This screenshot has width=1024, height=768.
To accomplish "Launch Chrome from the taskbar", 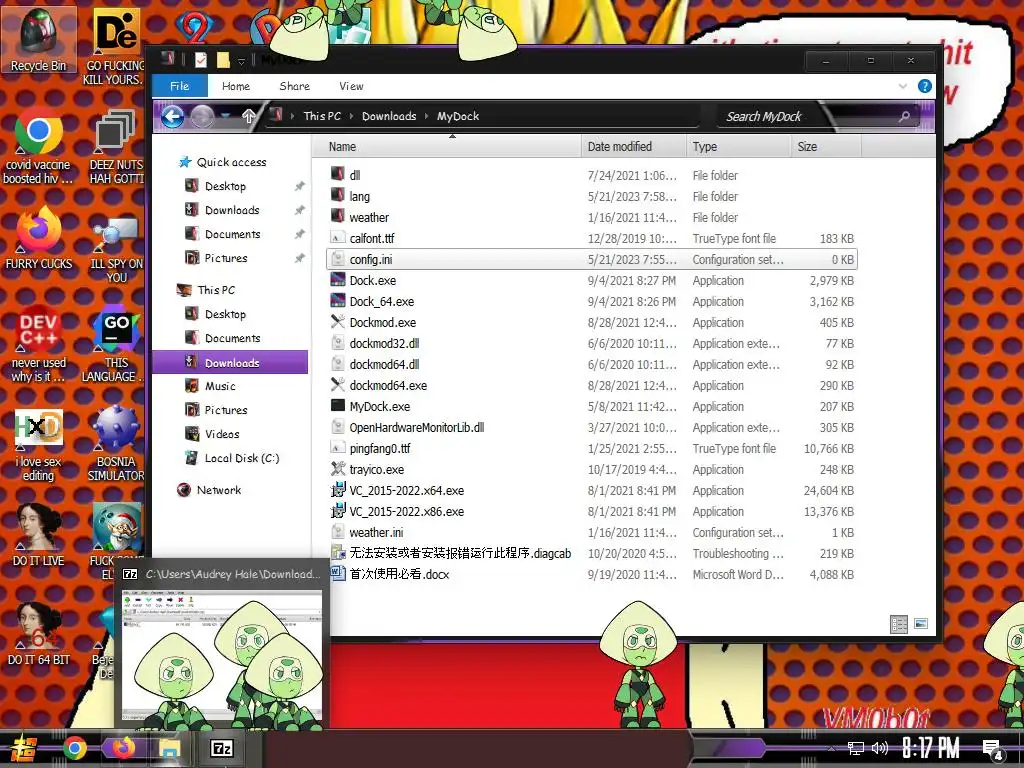I will (x=74, y=748).
